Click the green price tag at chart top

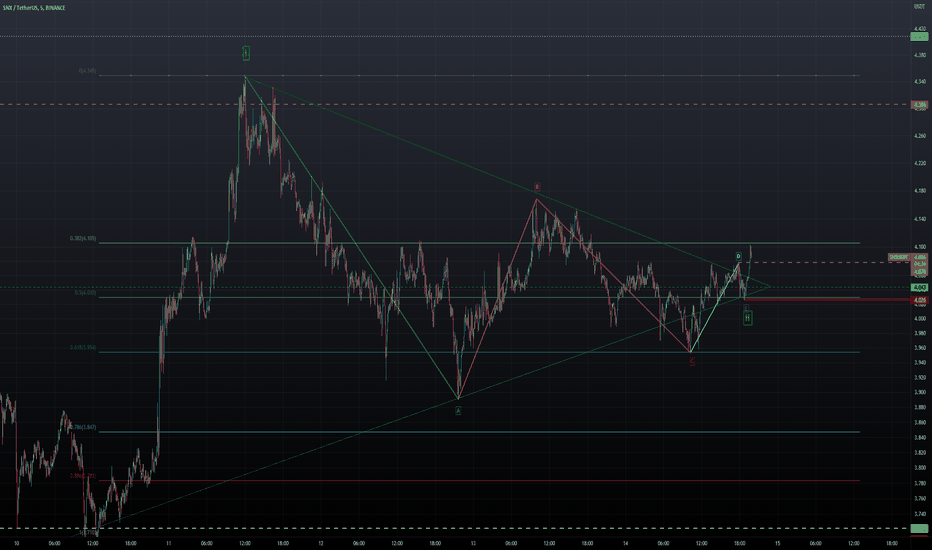tap(920, 36)
